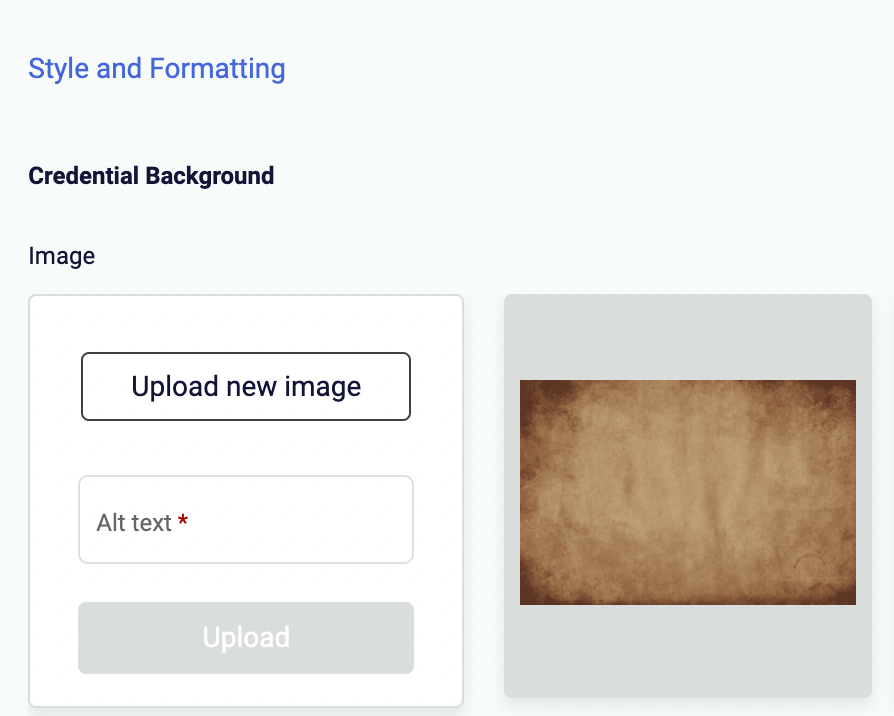Viewport: 894px width, 716px height.
Task: Click the red required asterisk beside Alt text
Action: click(183, 521)
